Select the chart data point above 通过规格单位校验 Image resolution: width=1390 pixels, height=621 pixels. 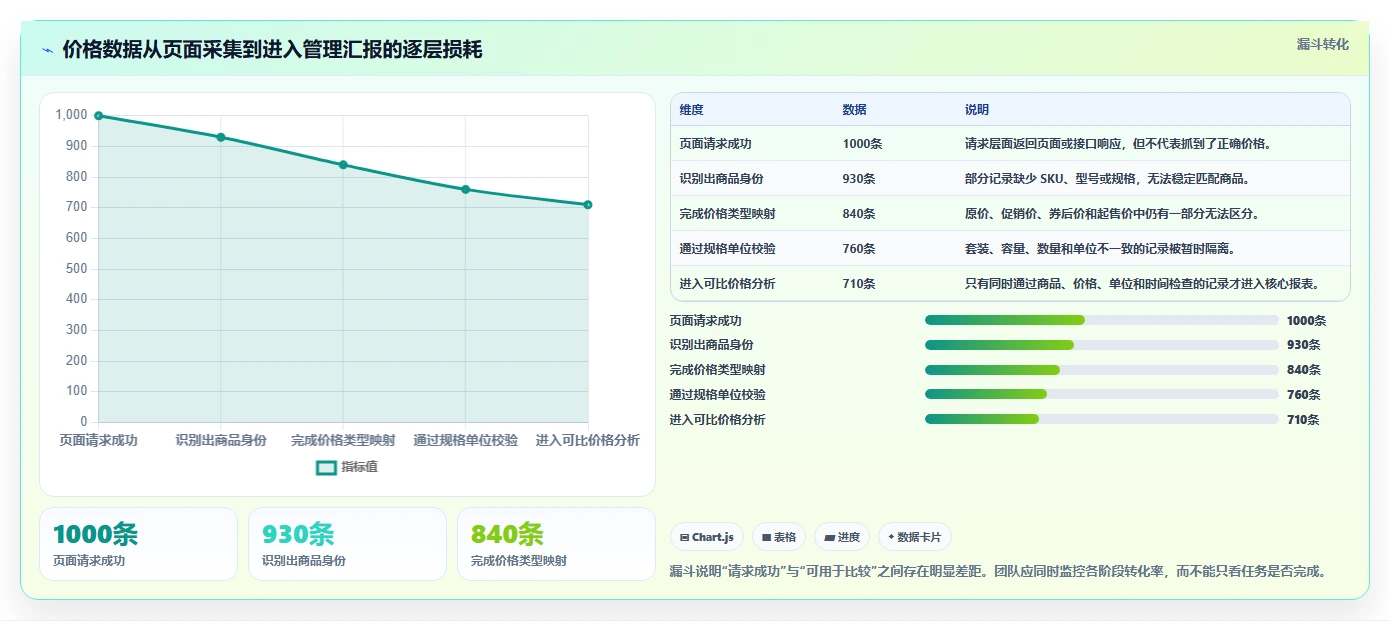point(465,189)
